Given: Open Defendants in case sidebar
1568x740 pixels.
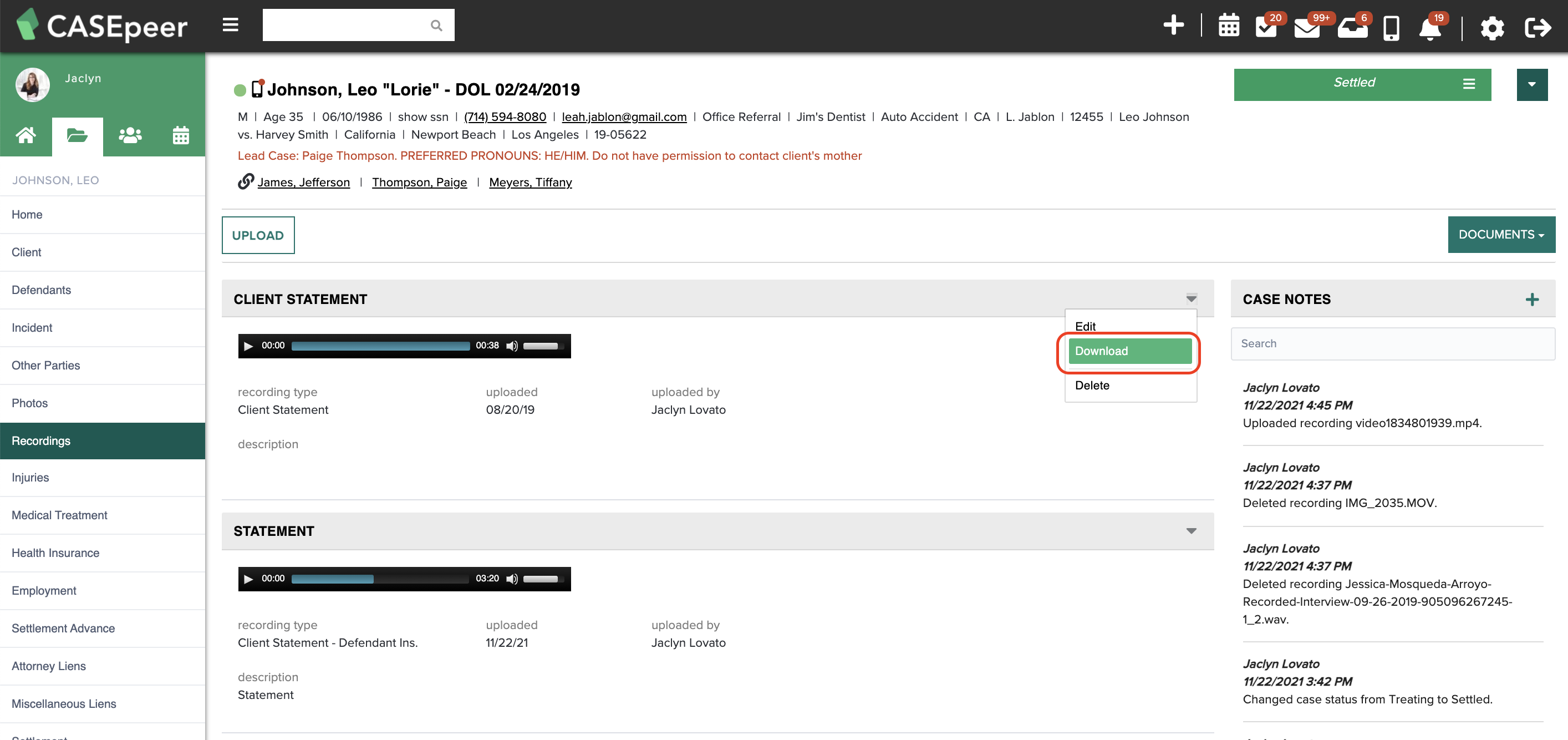Looking at the screenshot, I should coord(102,290).
